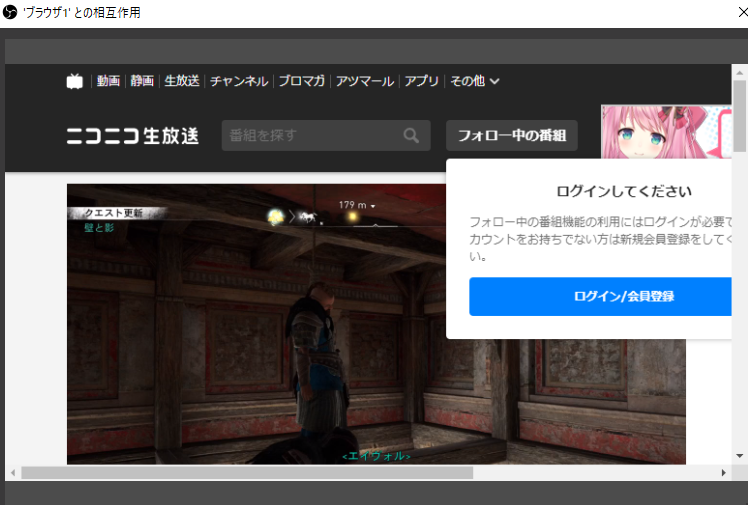The image size is (748, 505).
Task: Open the 動画 menu item
Action: point(108,81)
